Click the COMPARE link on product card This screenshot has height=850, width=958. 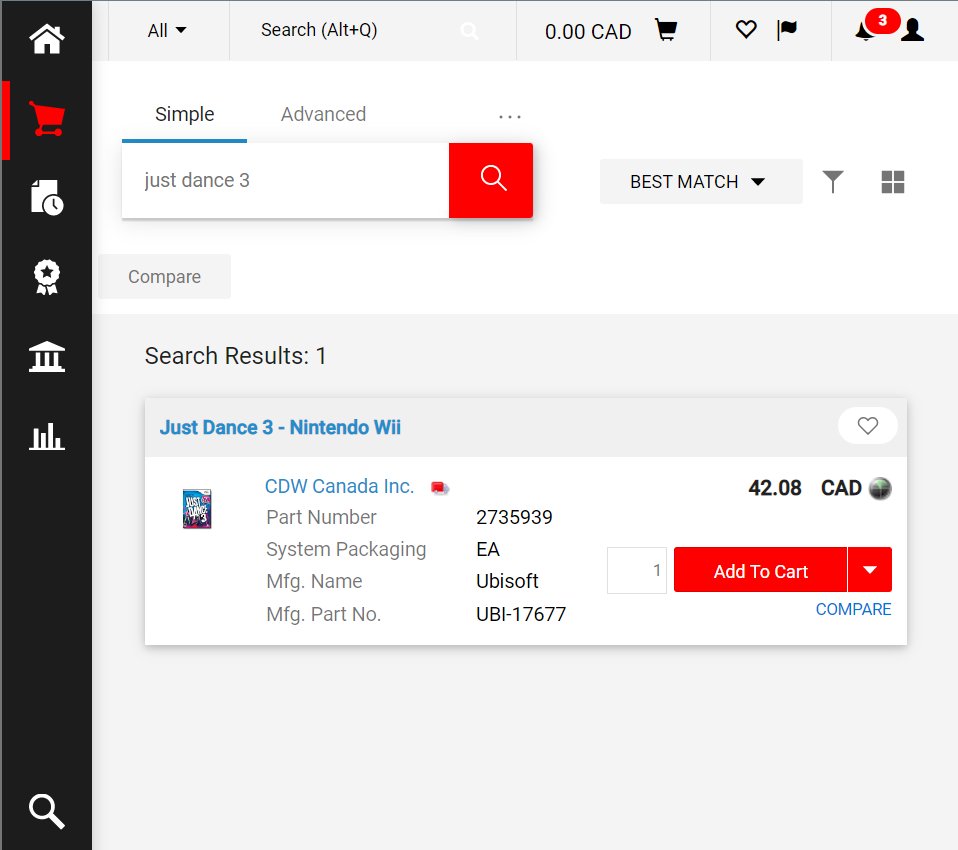click(854, 609)
